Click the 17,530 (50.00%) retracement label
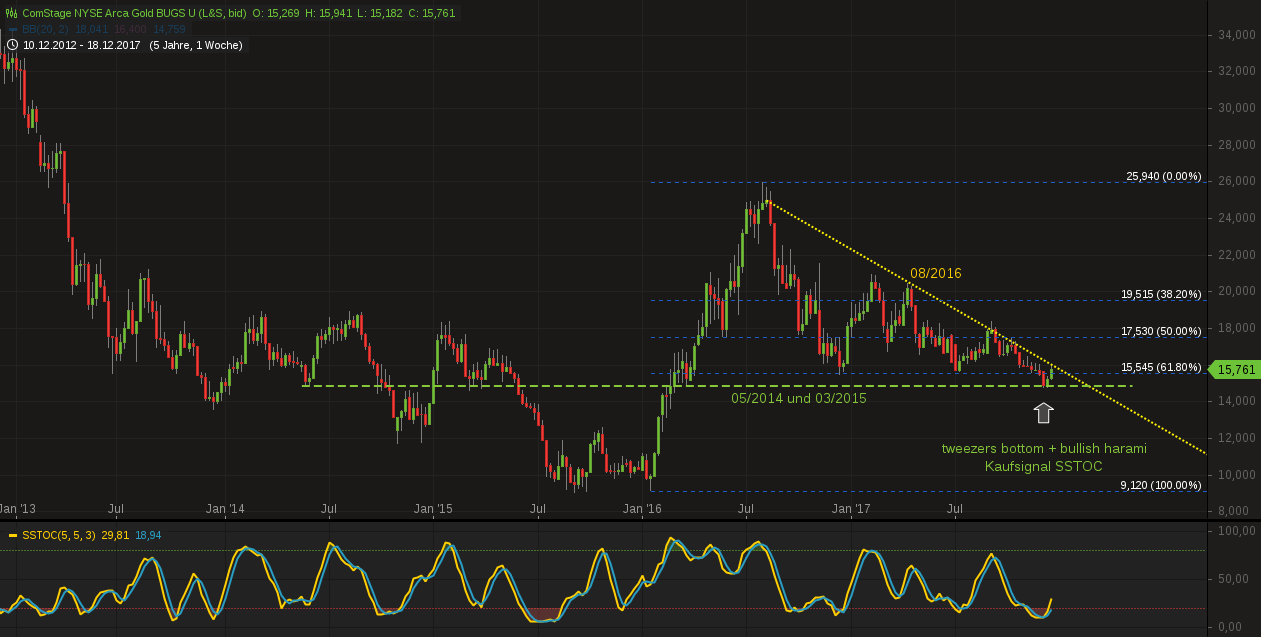 [1163, 330]
